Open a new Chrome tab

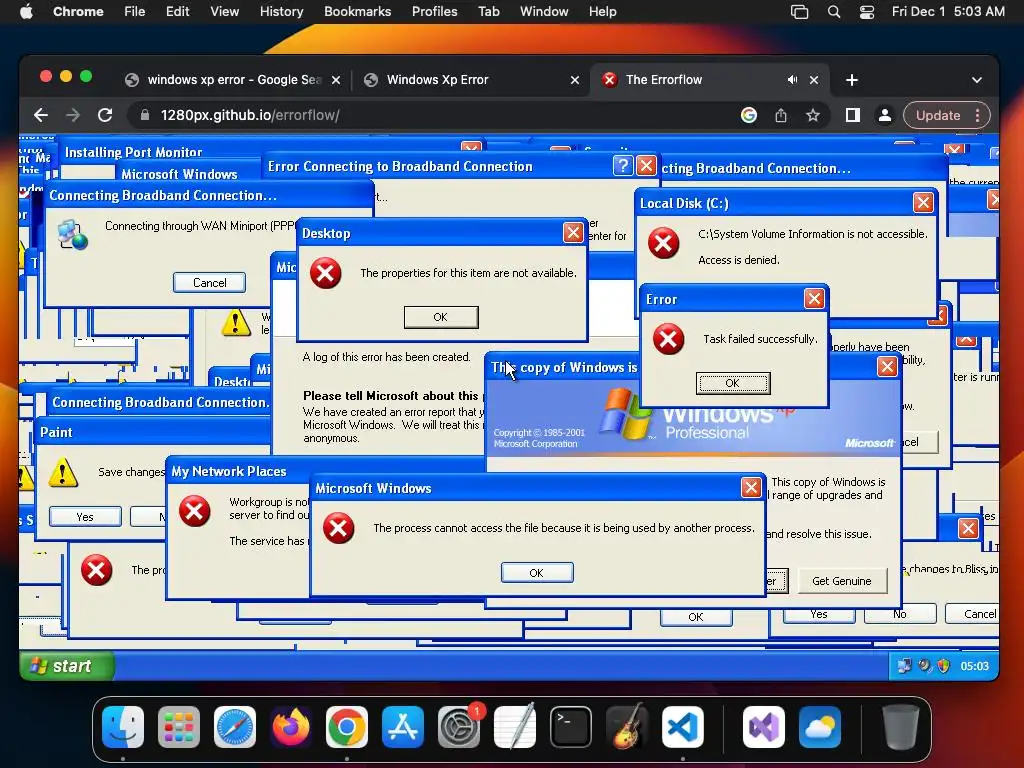(x=852, y=80)
